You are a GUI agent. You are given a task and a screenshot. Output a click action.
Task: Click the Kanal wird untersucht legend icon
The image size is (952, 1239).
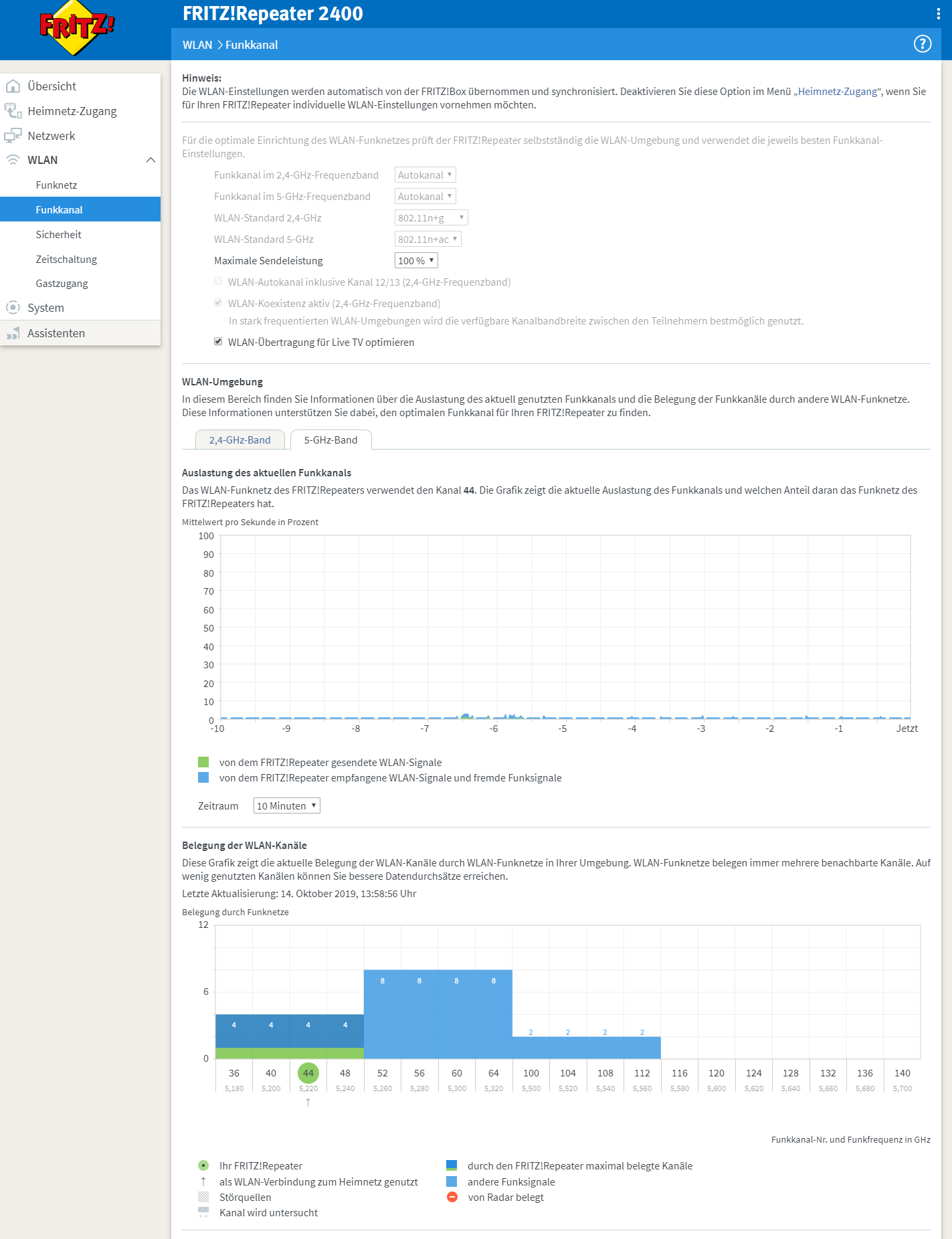click(203, 1212)
